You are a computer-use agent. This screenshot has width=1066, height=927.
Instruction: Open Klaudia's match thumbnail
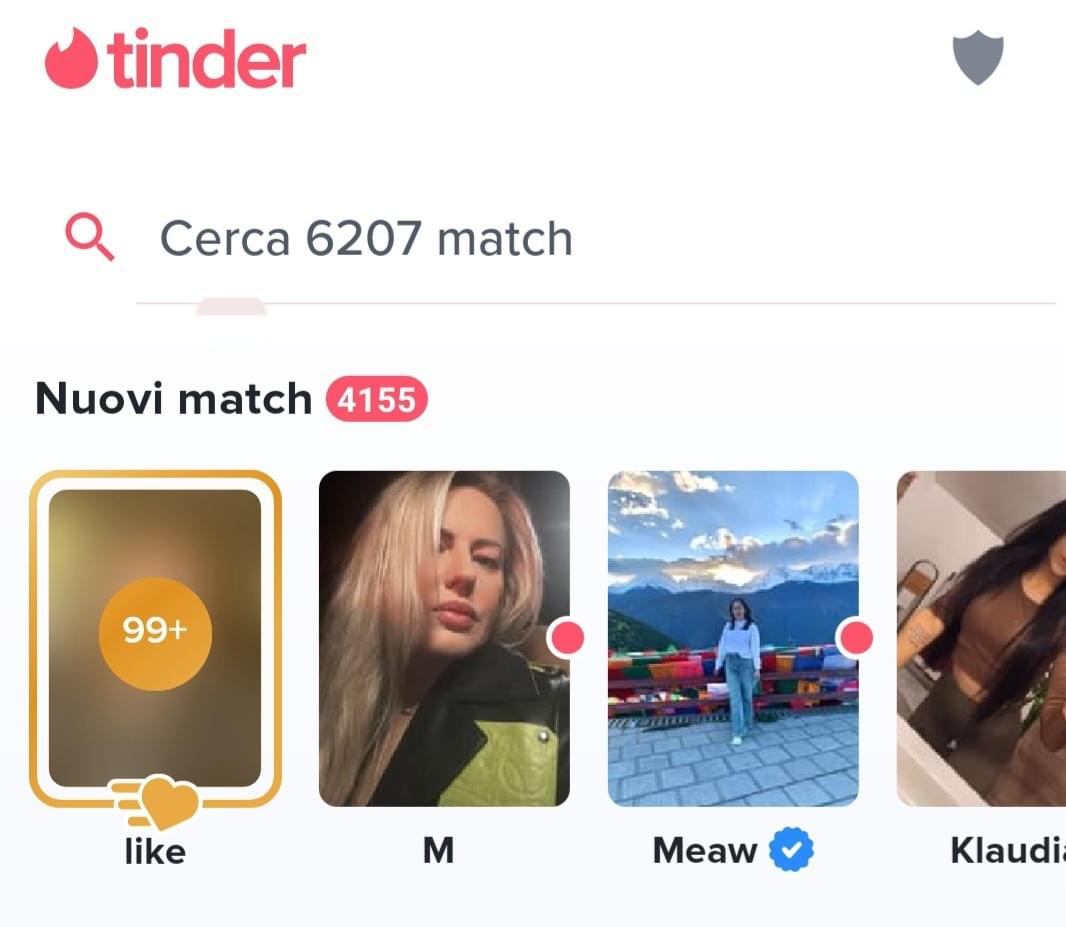(981, 638)
